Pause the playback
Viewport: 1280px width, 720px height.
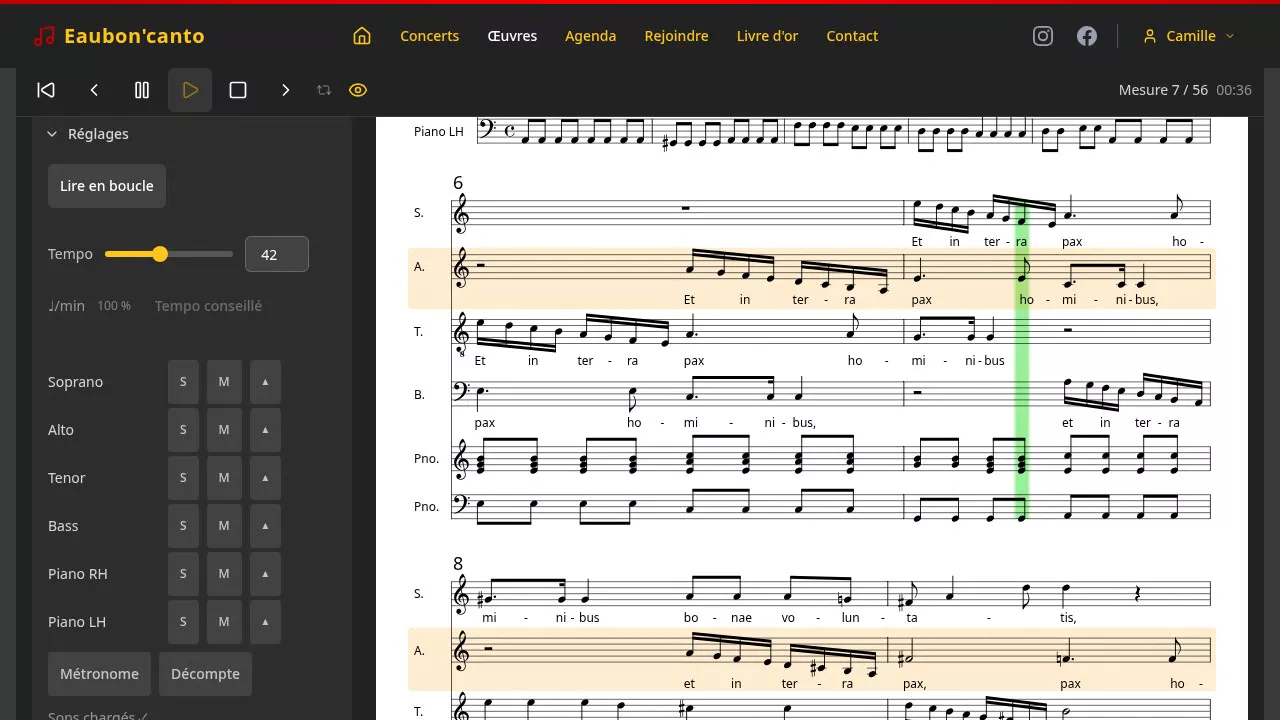click(x=142, y=90)
